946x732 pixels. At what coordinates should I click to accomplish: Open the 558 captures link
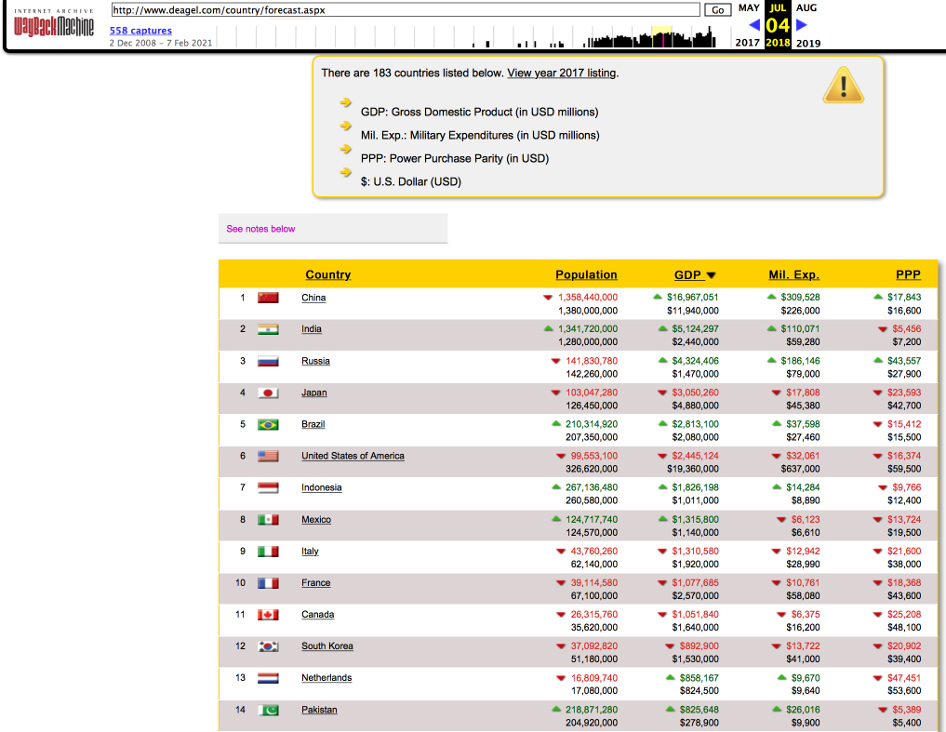tap(140, 31)
